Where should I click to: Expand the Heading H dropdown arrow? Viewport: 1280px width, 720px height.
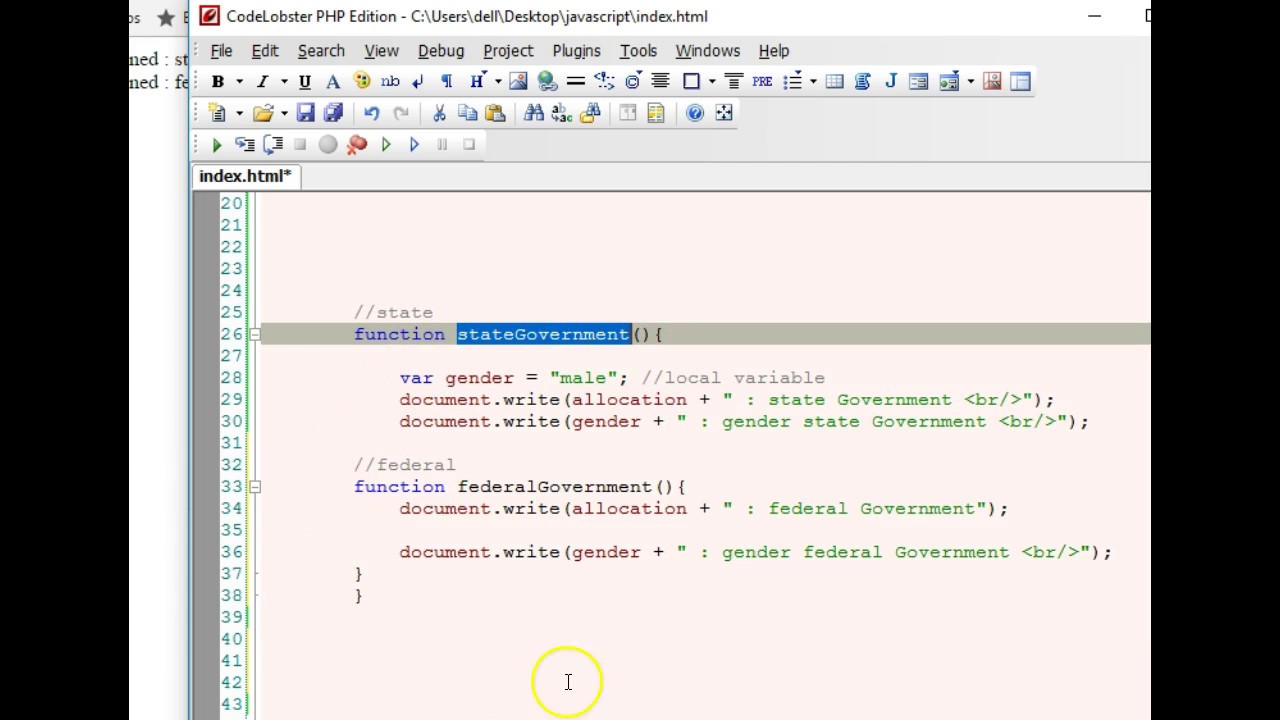(498, 82)
